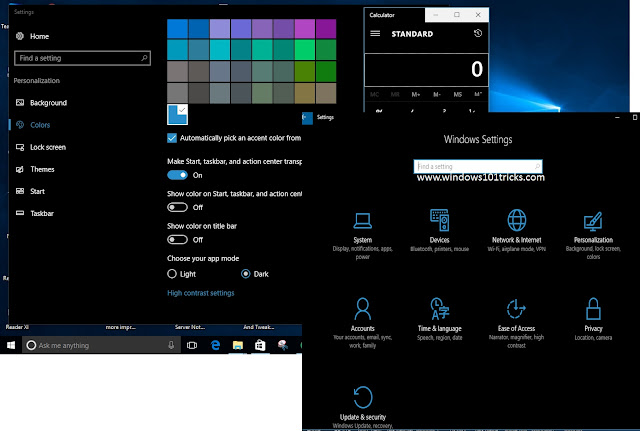The width and height of the screenshot is (640, 431).
Task: Open Store from taskbar
Action: [x=260, y=345]
